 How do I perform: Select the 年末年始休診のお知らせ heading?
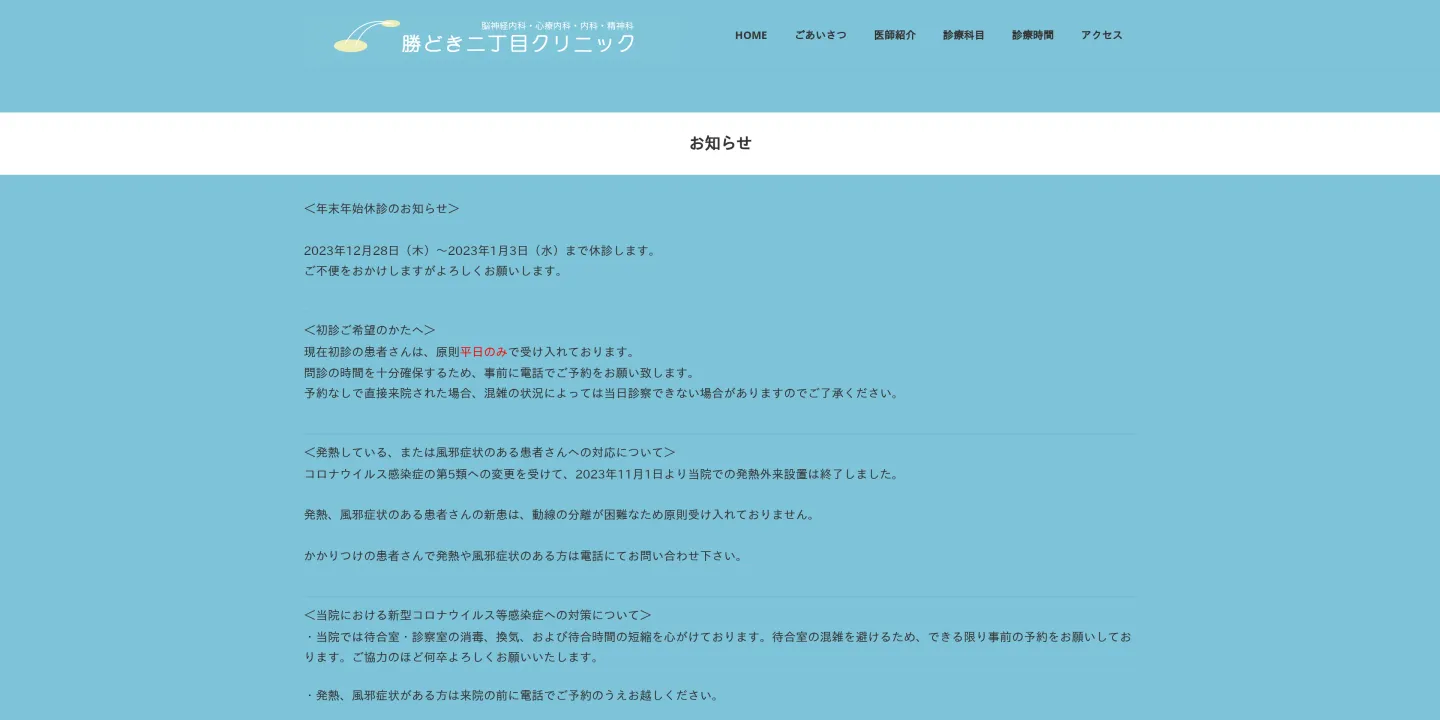[x=381, y=208]
